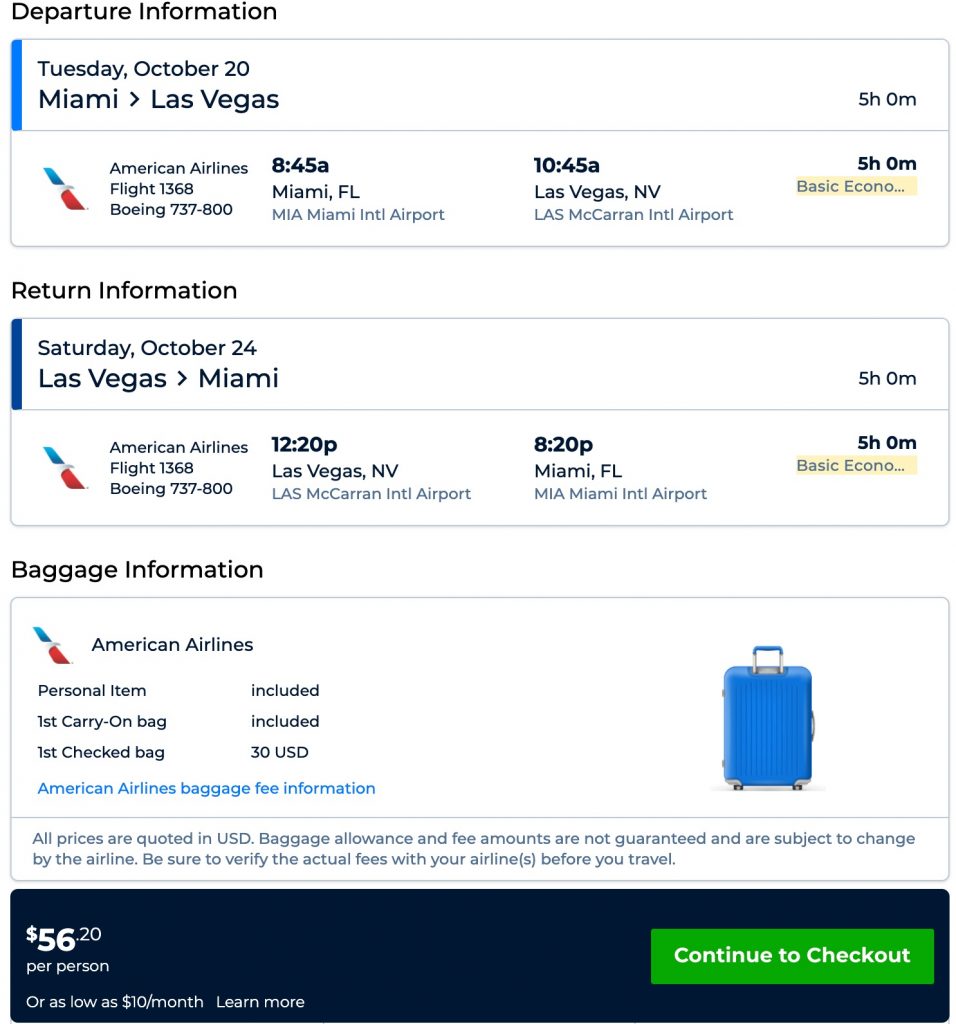Click American Airlines logo in baggage section

tap(52, 645)
